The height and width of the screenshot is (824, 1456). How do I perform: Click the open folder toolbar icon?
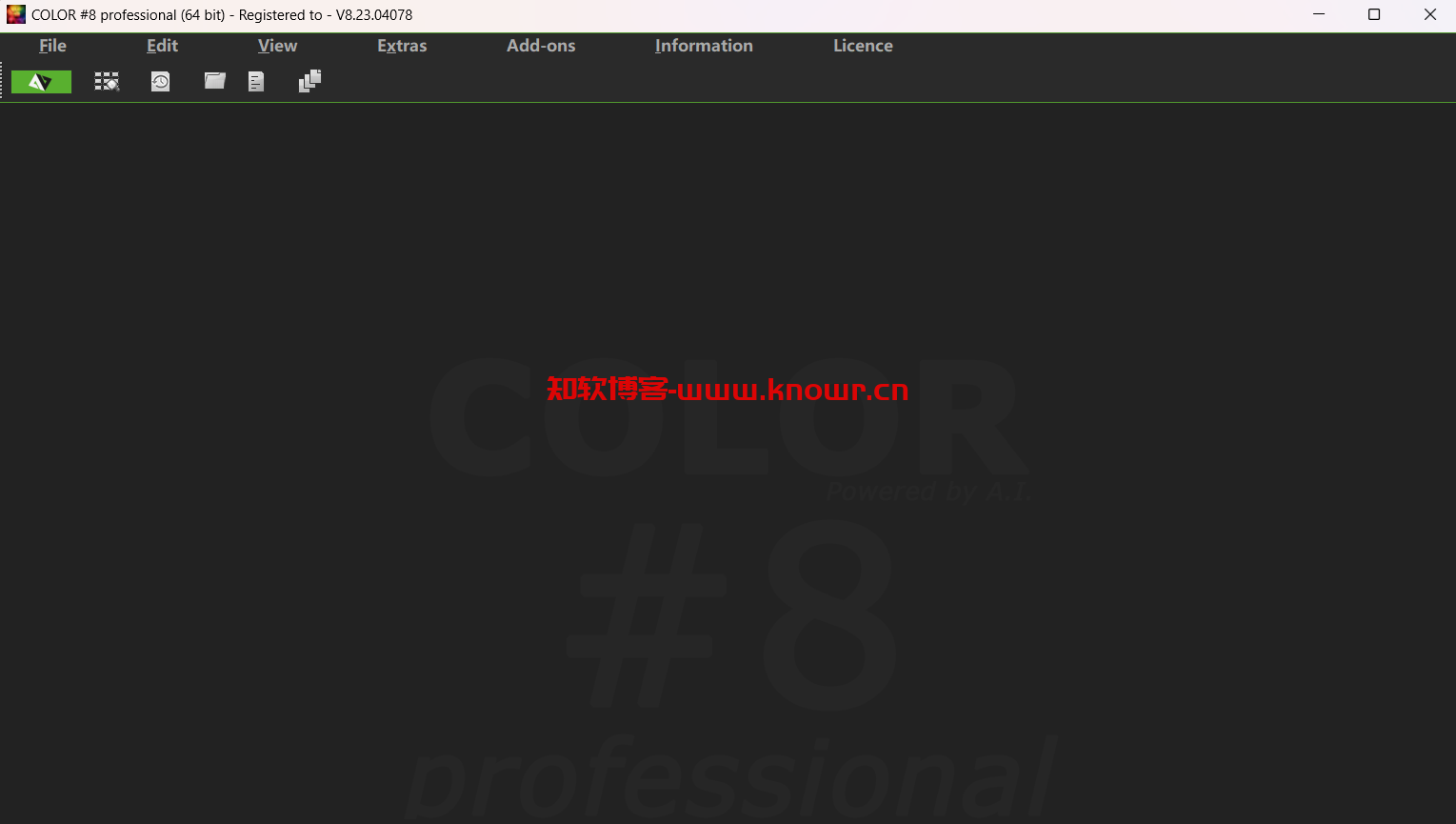point(215,81)
